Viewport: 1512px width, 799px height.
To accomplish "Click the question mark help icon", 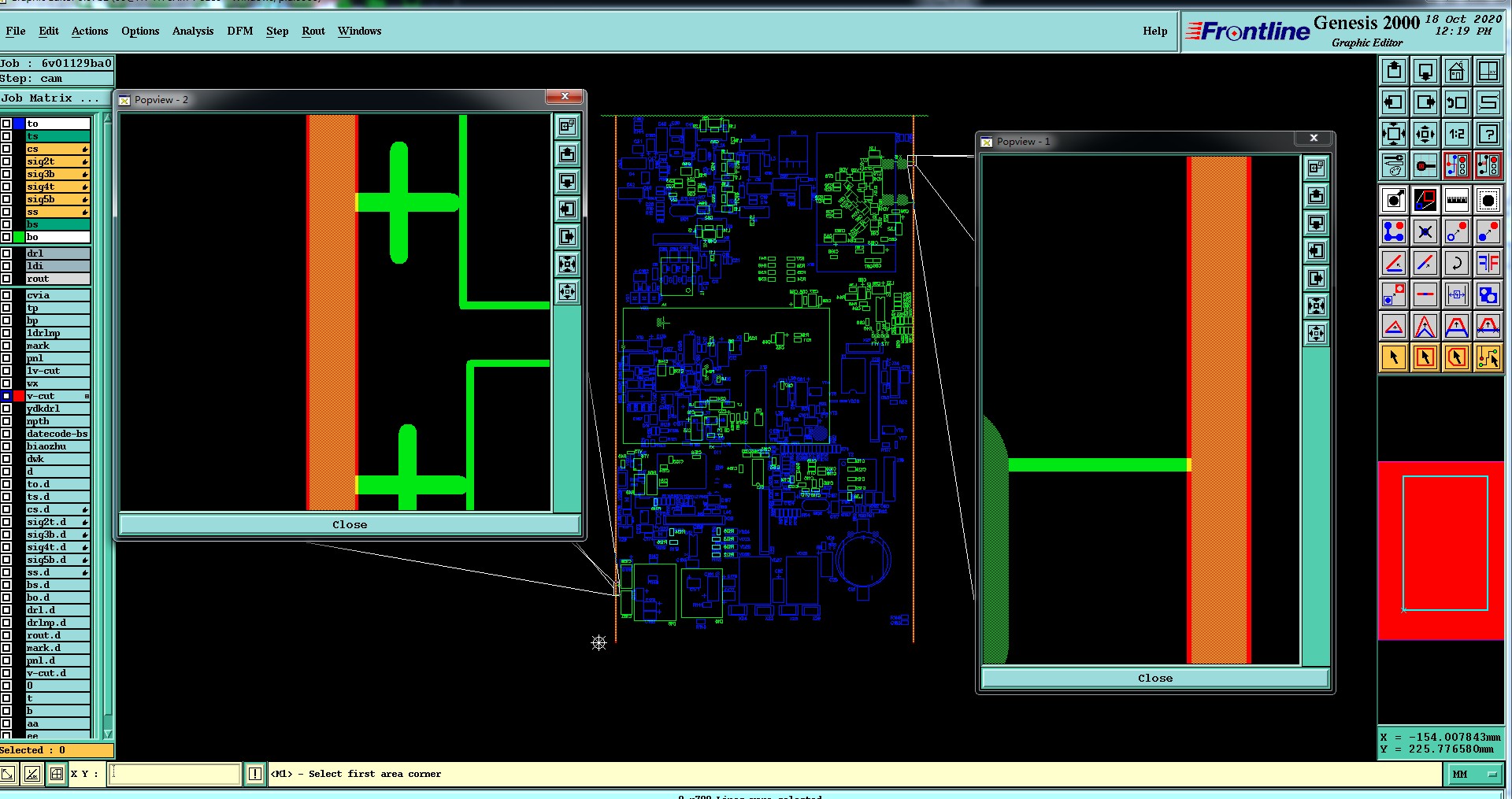I will point(1488,134).
